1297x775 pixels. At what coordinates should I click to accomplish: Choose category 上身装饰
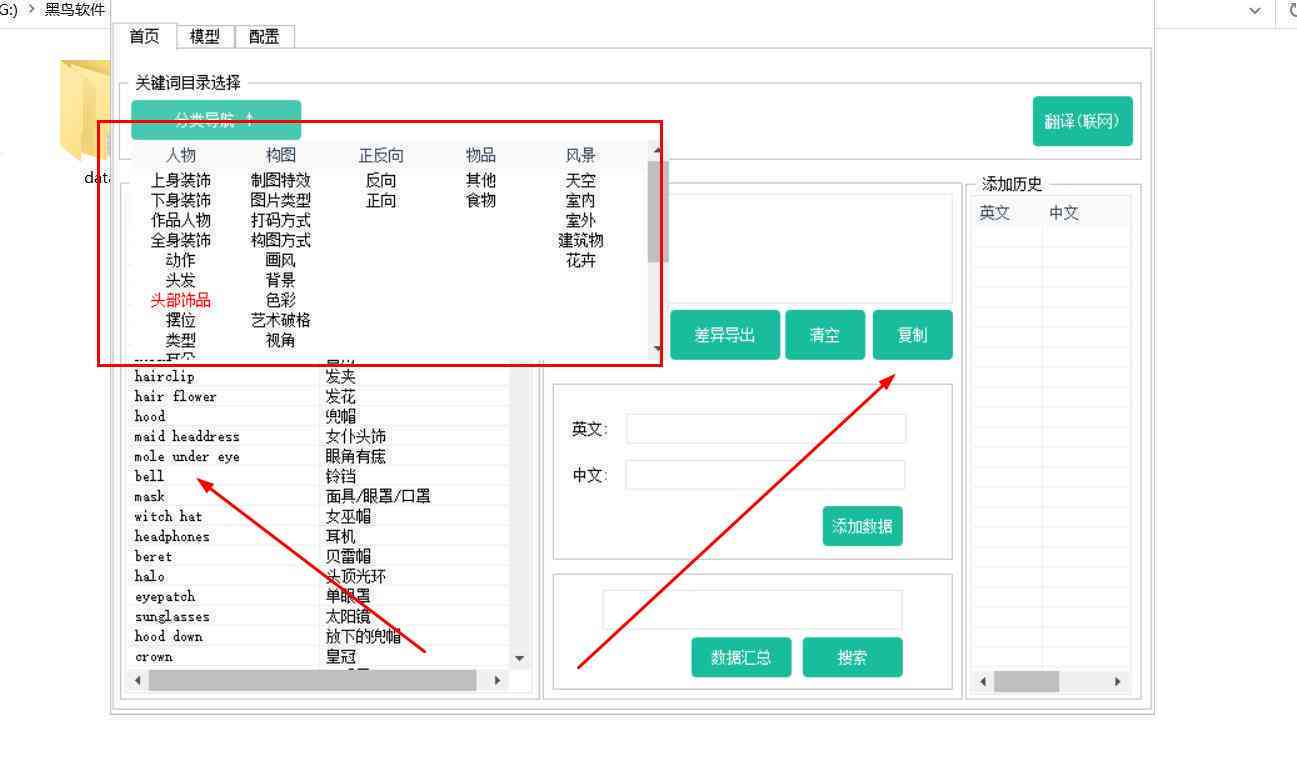pyautogui.click(x=181, y=181)
